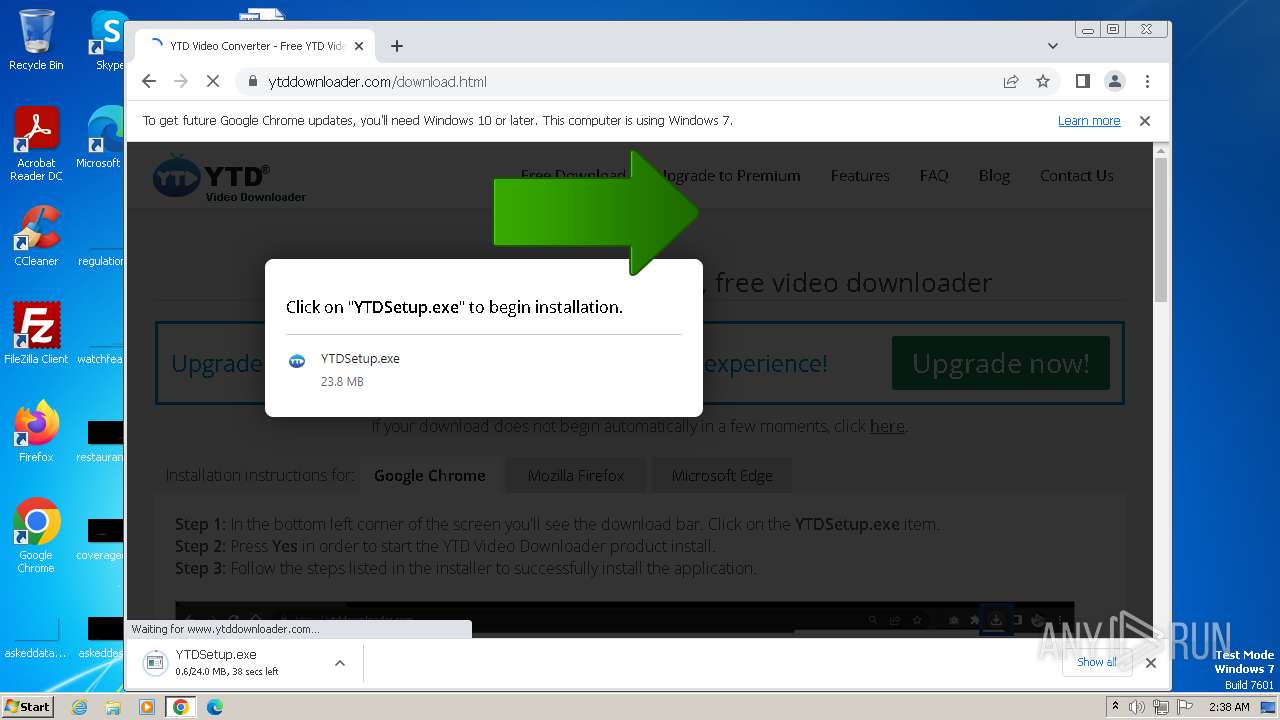The width and height of the screenshot is (1280, 720).
Task: Go forward with Chrome's forward arrow
Action: (x=181, y=81)
